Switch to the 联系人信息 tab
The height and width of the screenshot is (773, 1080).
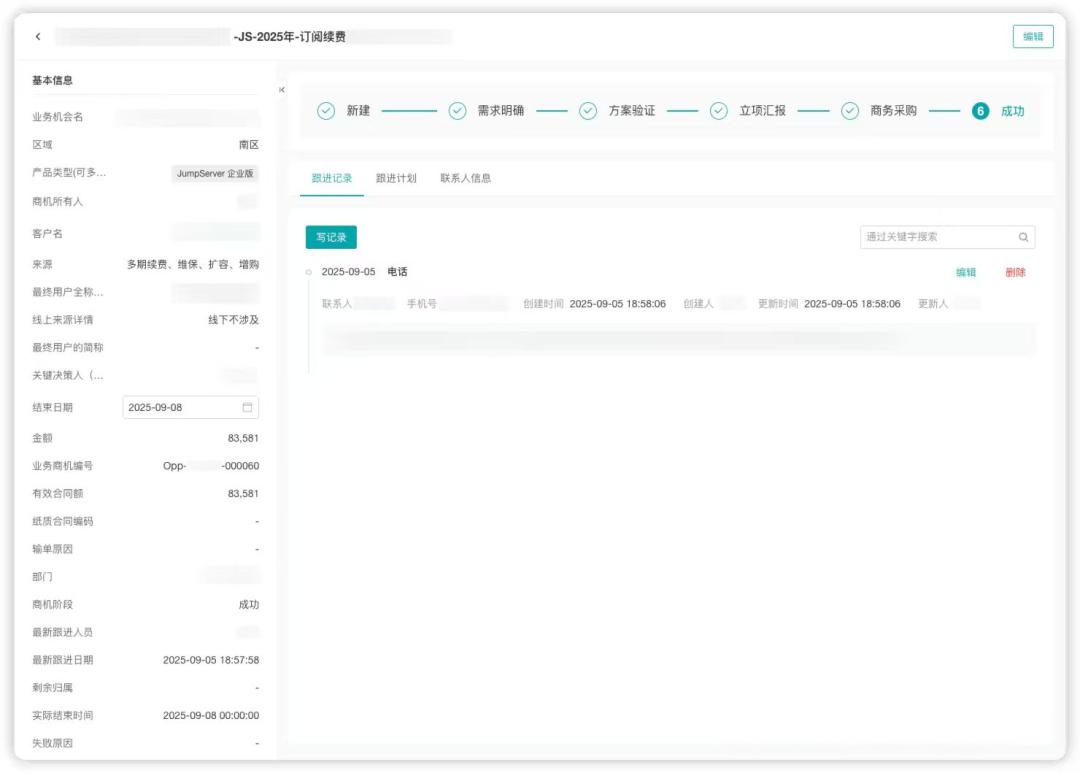(x=465, y=178)
